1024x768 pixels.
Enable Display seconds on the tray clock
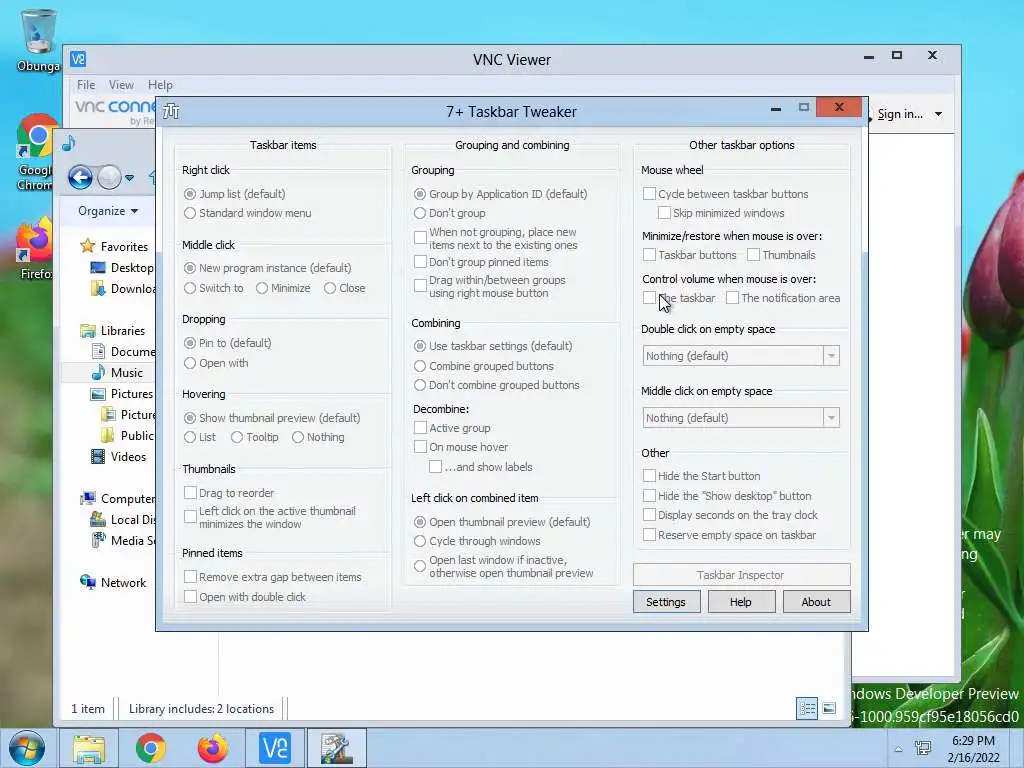(649, 515)
